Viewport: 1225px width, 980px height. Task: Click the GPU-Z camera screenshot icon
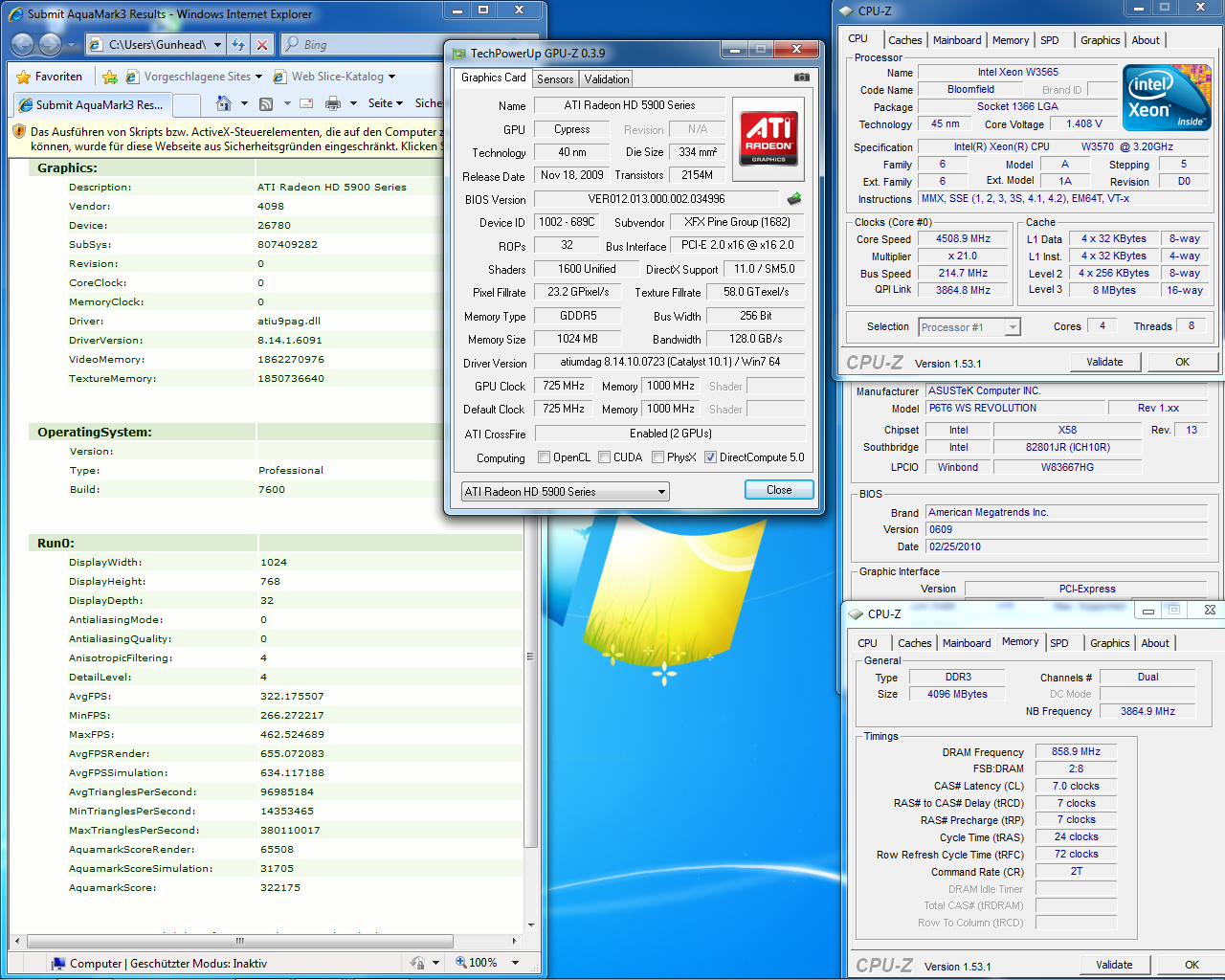click(x=802, y=78)
